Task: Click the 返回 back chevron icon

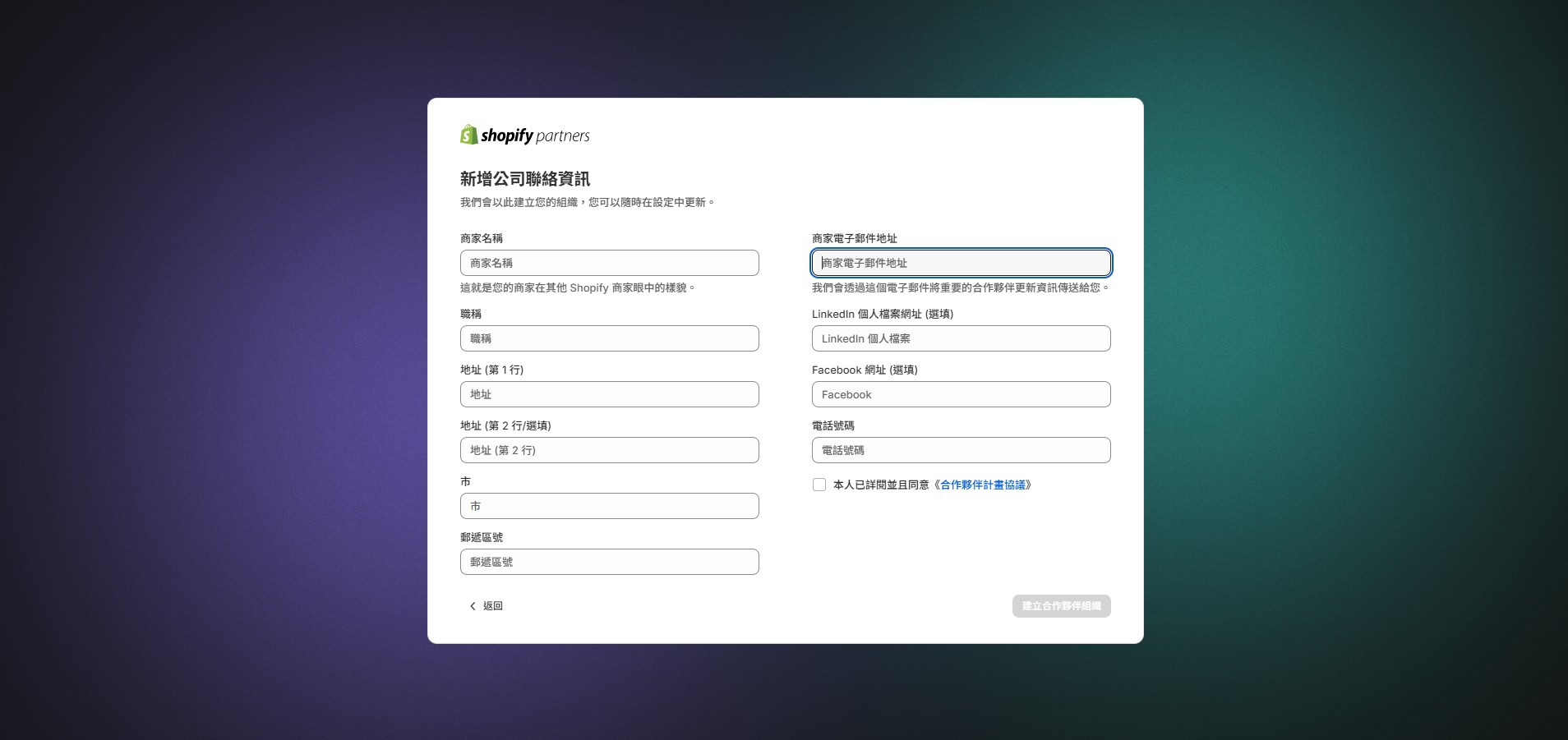Action: 473,606
